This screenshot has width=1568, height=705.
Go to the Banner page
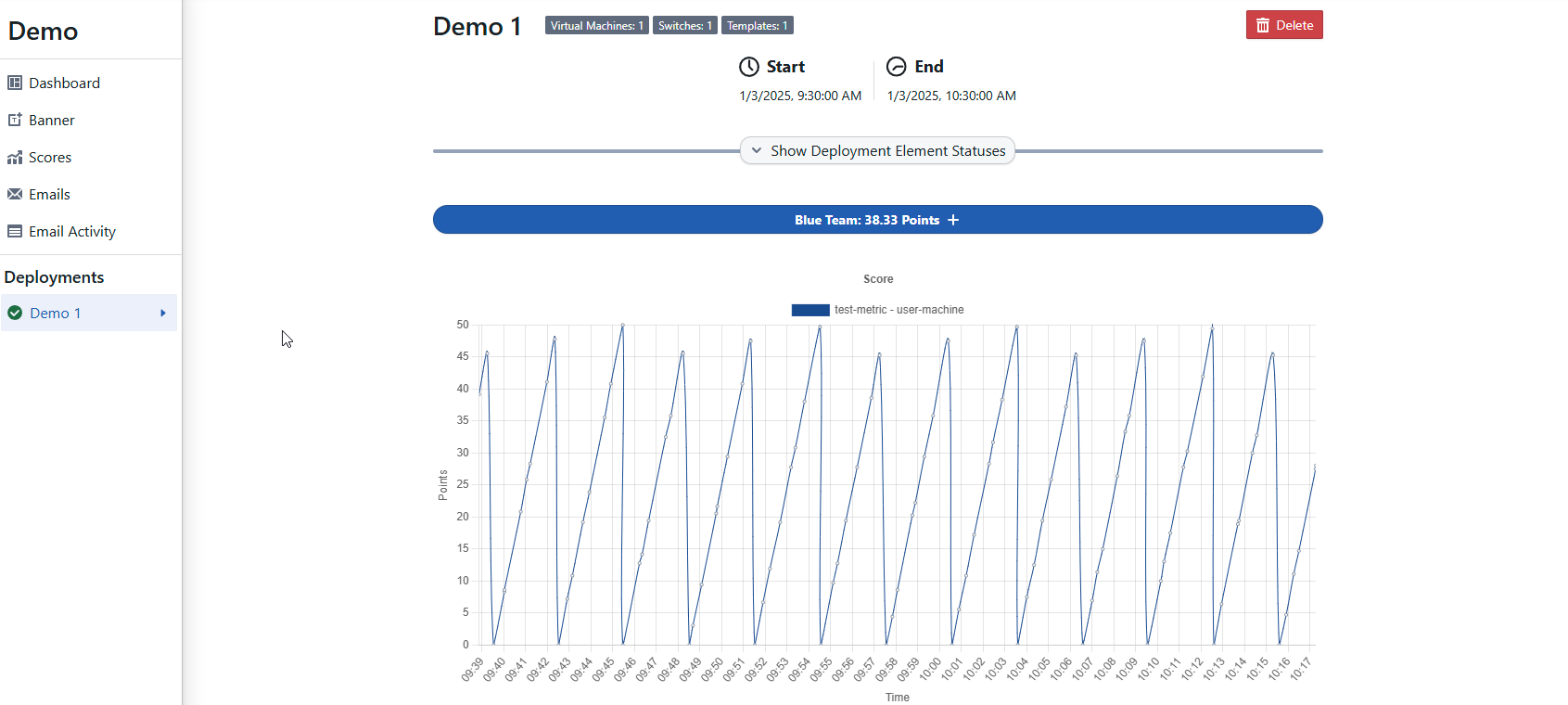52,120
